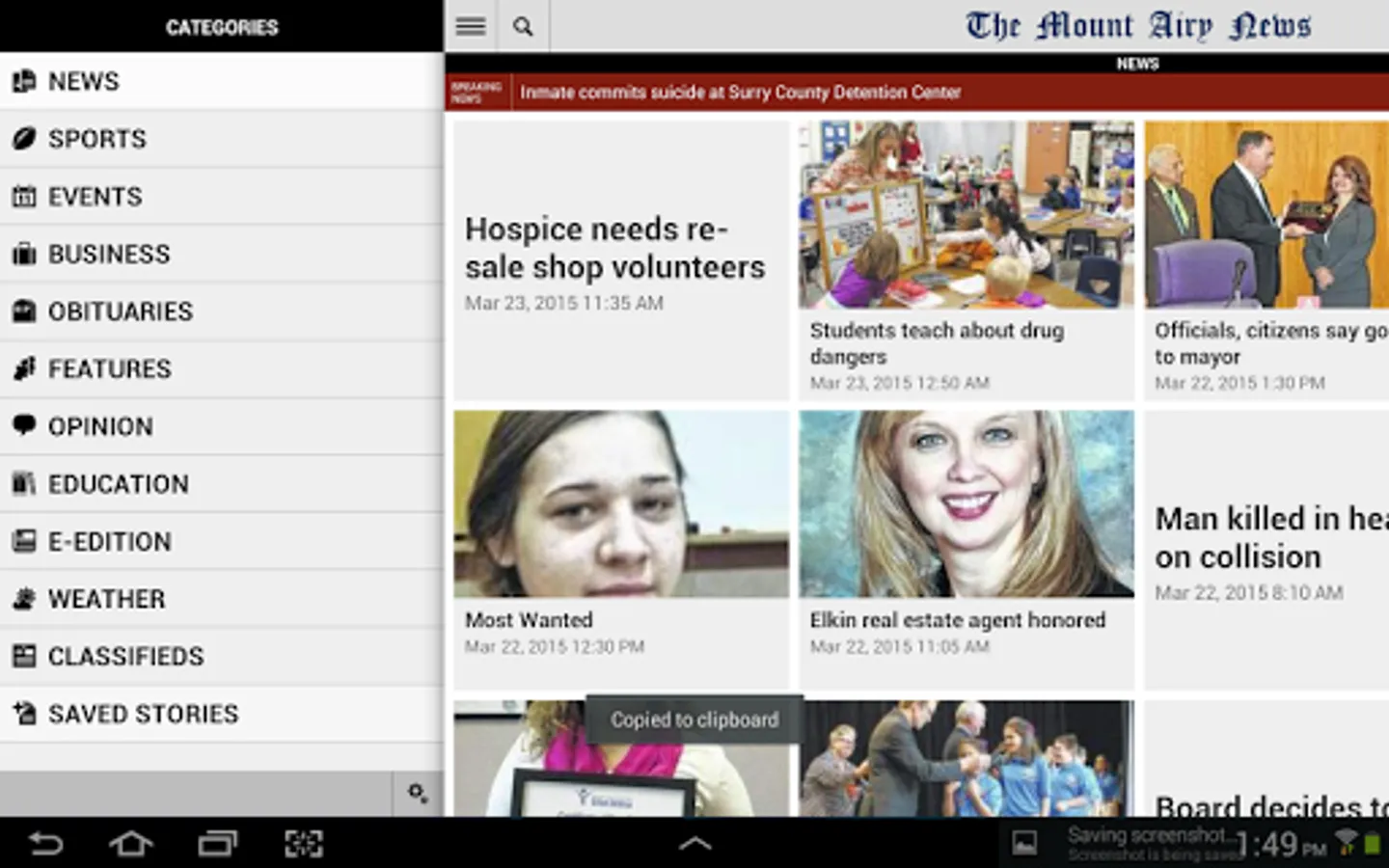The width and height of the screenshot is (1389, 868).
Task: Open the Elkin real estate agent photo
Action: 967,504
